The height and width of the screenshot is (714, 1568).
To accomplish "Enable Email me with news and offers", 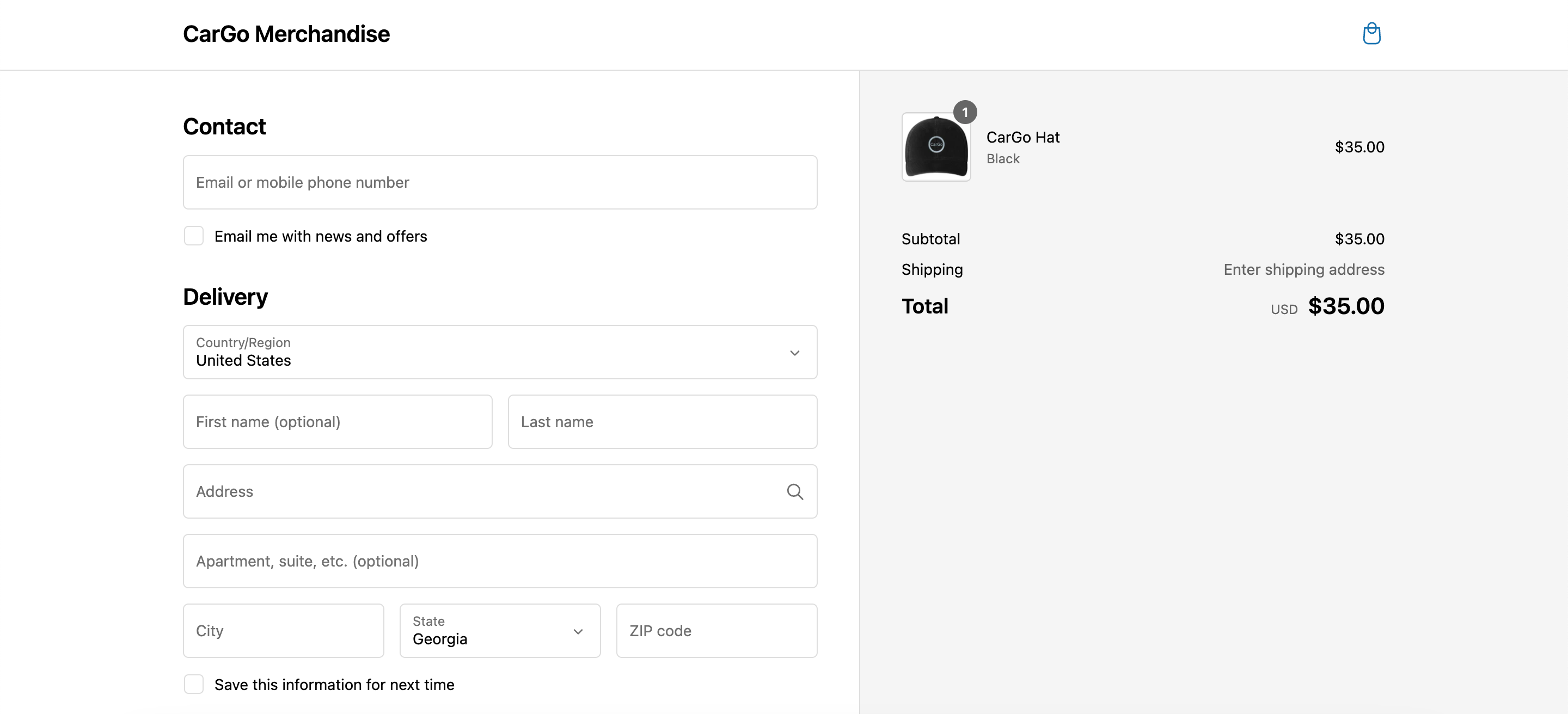I will 194,236.
